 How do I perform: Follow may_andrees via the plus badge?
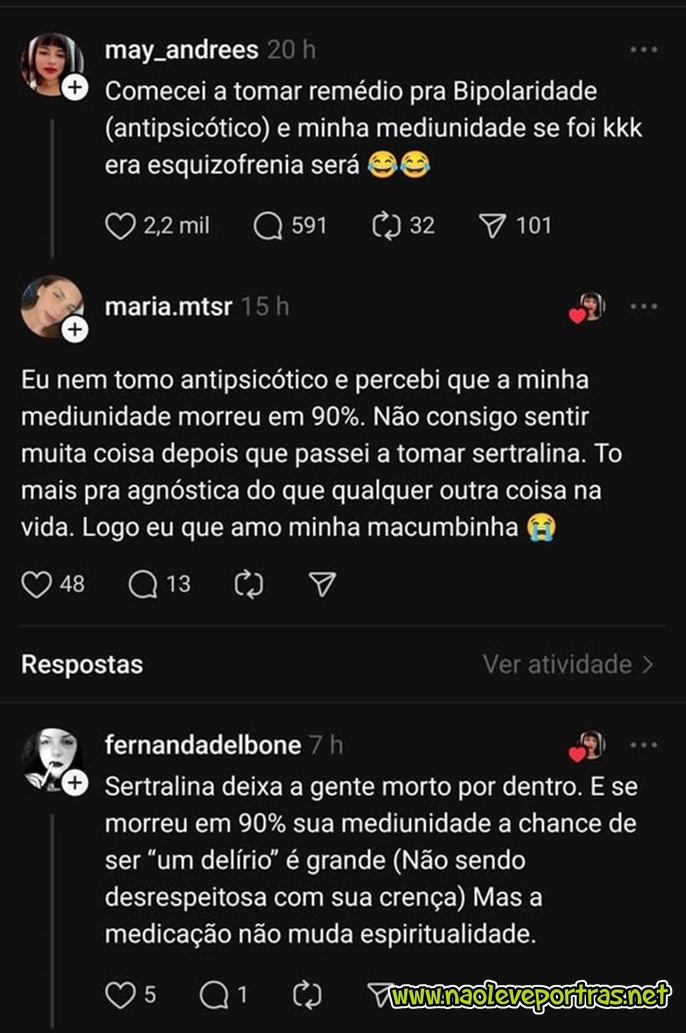tap(75, 87)
